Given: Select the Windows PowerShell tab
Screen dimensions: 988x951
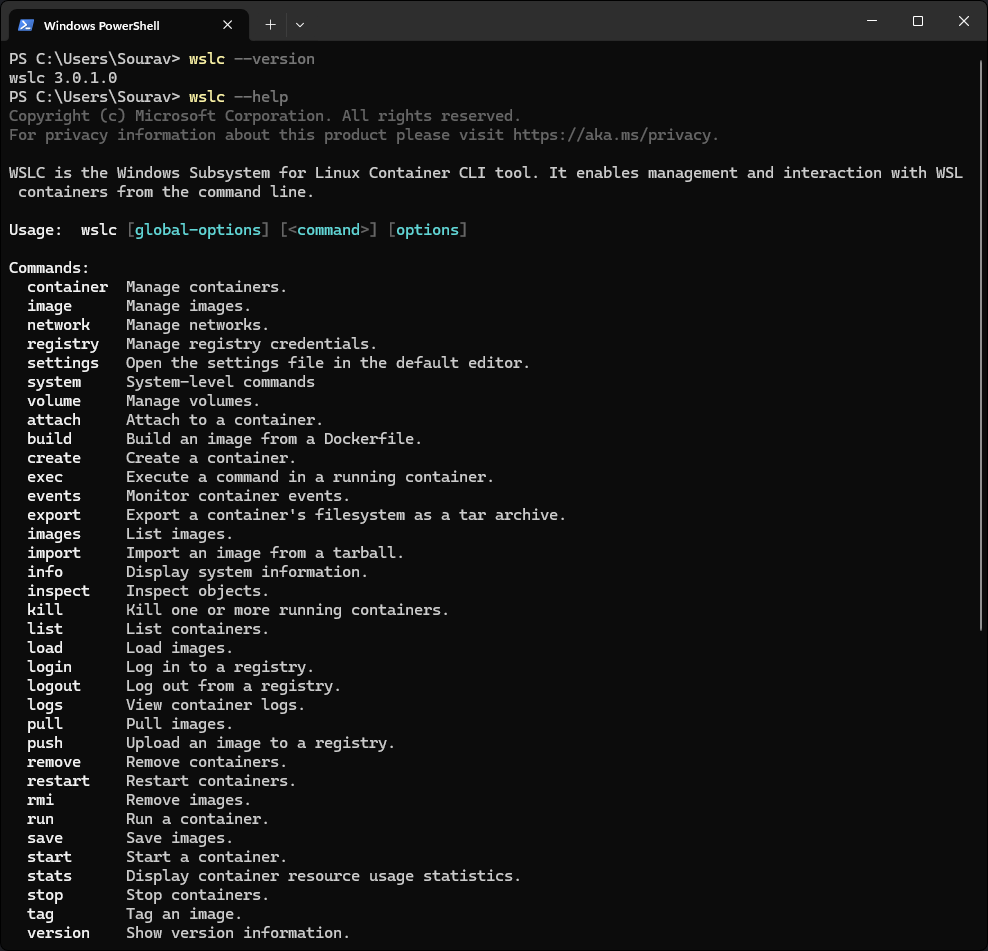Looking at the screenshot, I should (129, 25).
